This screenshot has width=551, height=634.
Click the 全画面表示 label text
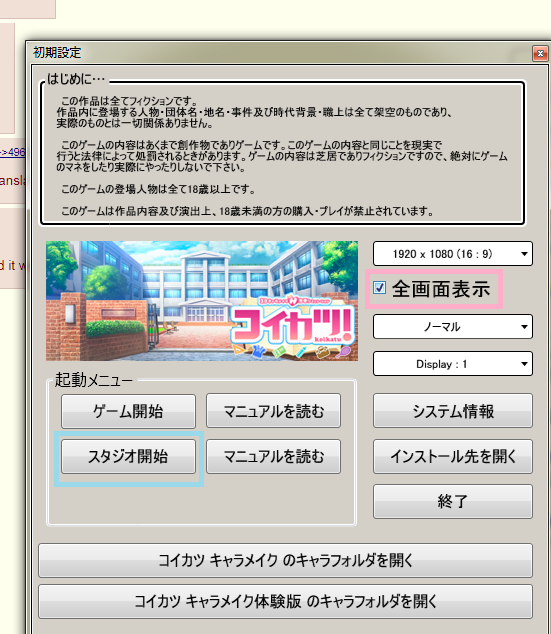coord(441,289)
